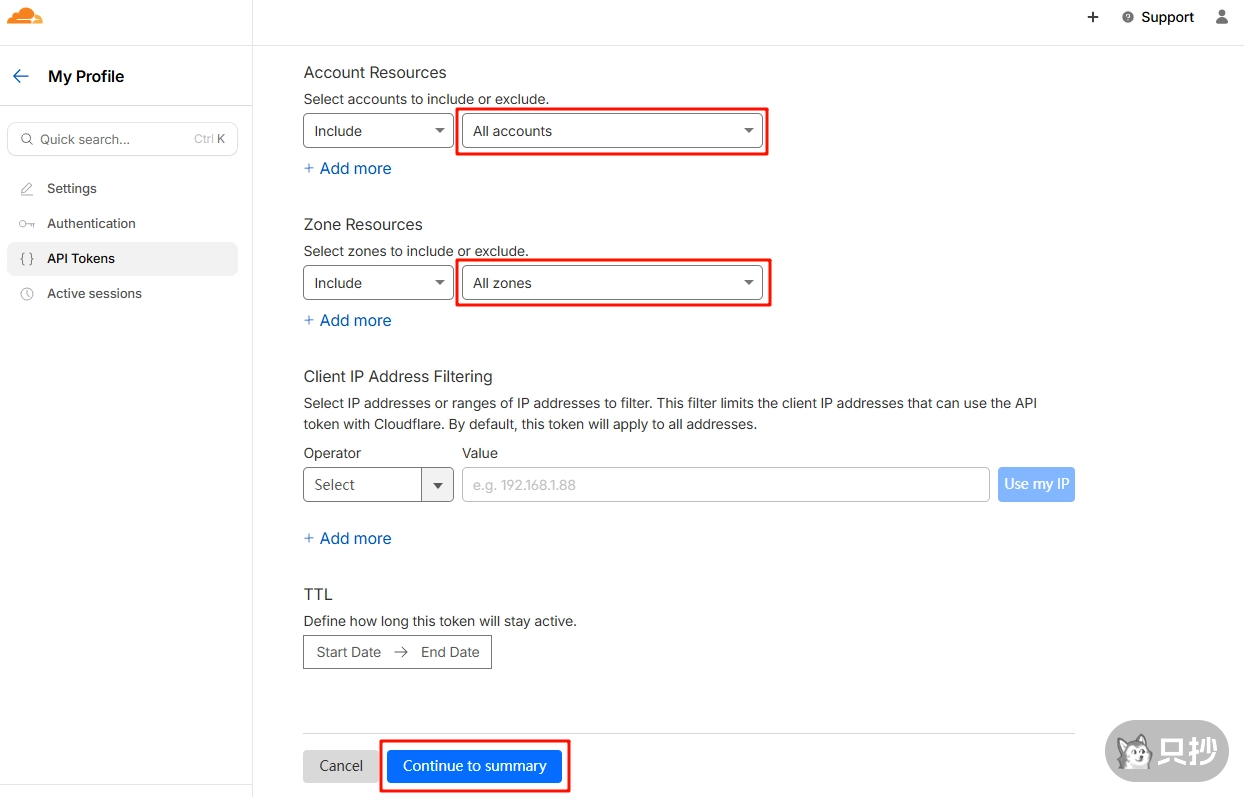Viewport: 1244px width, 797px height.
Task: Open the TTL Start Date picker
Action: point(349,652)
